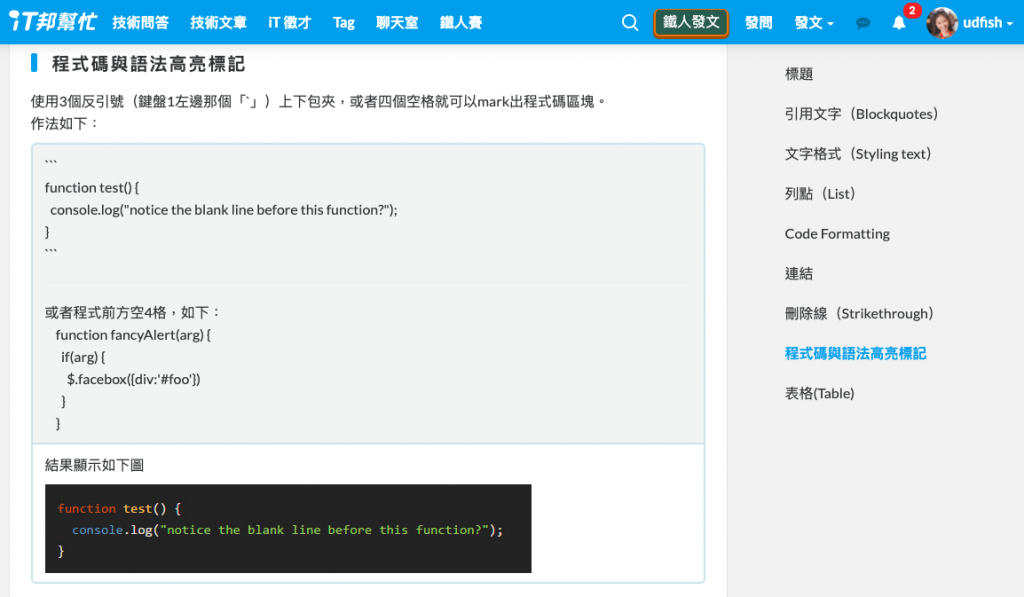1024x597 pixels.
Task: Click the text 或者程式前方空4格，如下：
Action: [x=133, y=313]
